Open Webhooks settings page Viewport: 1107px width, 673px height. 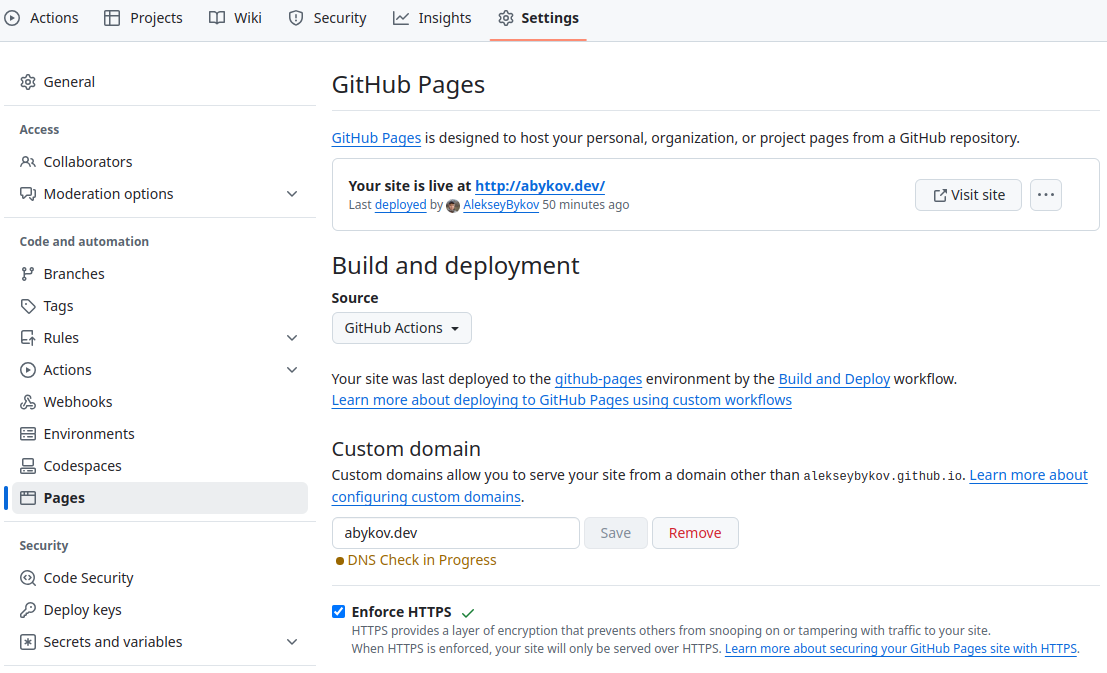160,402
